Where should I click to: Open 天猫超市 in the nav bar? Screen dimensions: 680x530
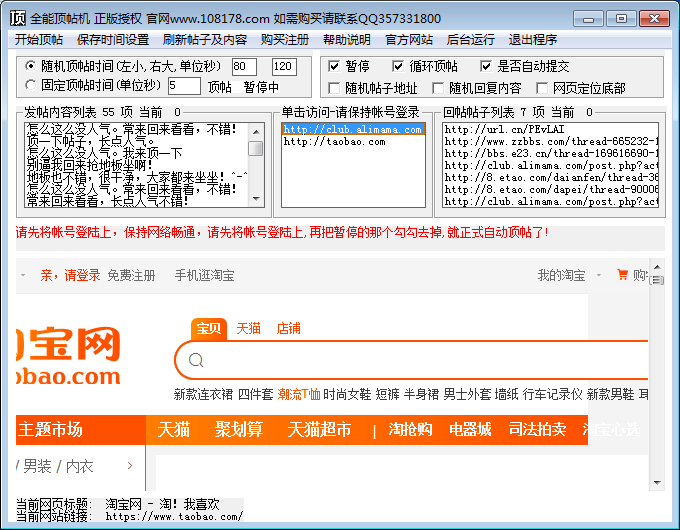319,429
